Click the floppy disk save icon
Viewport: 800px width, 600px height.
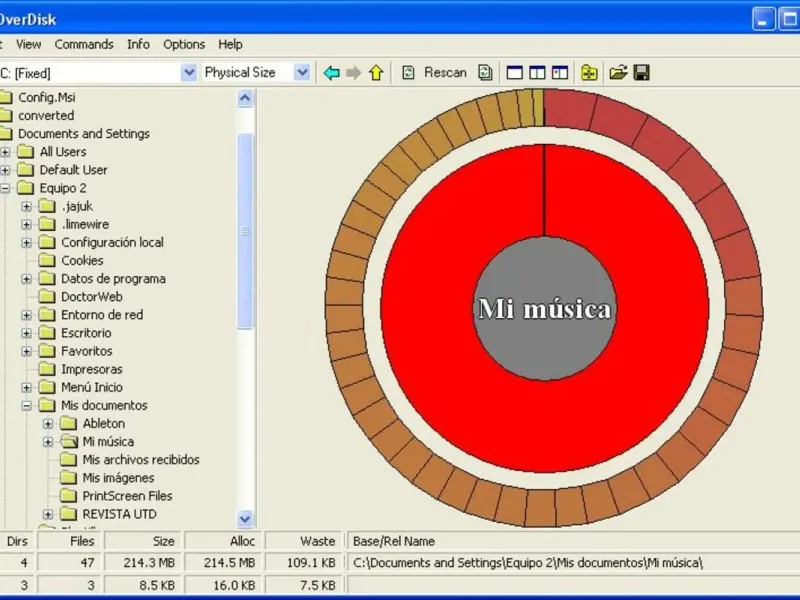[642, 73]
